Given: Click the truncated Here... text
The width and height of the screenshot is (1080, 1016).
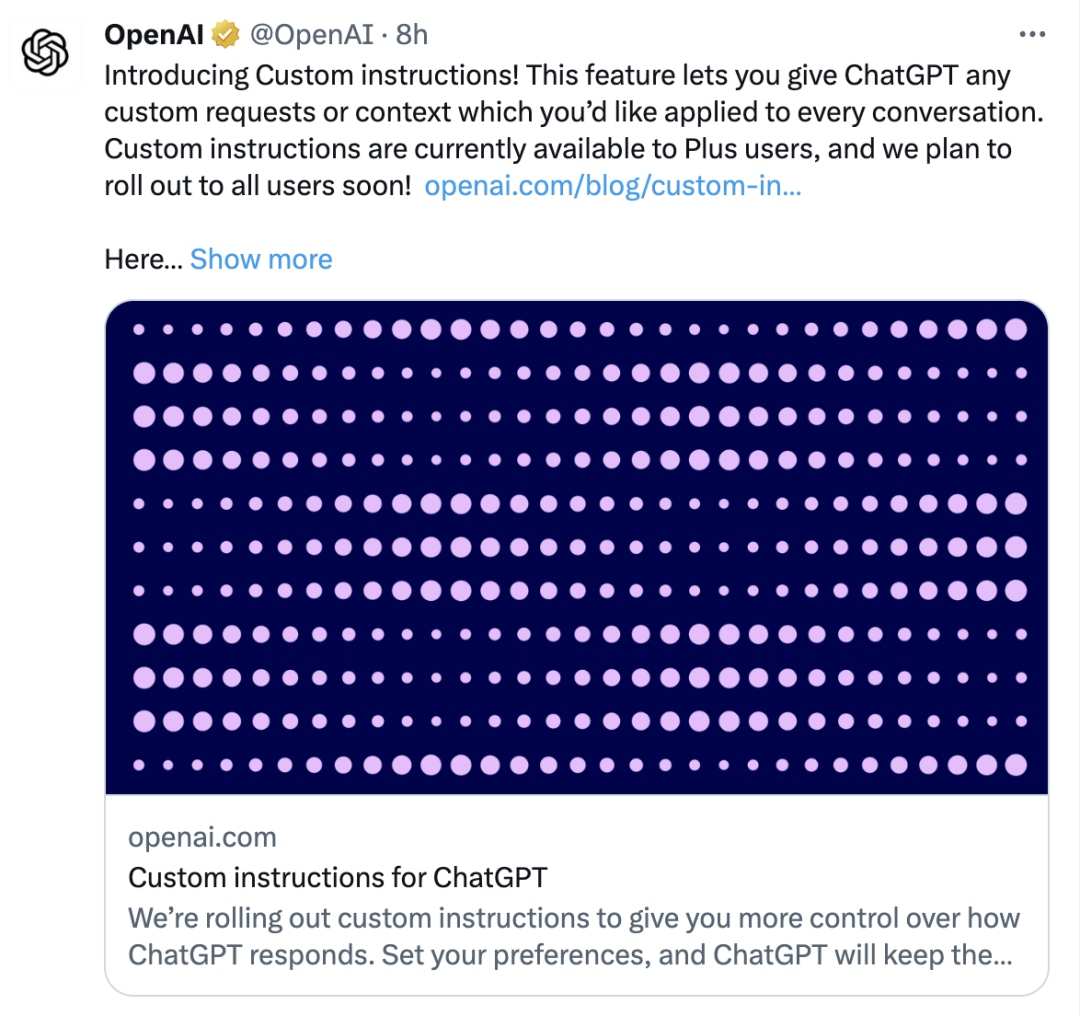Looking at the screenshot, I should [143, 260].
